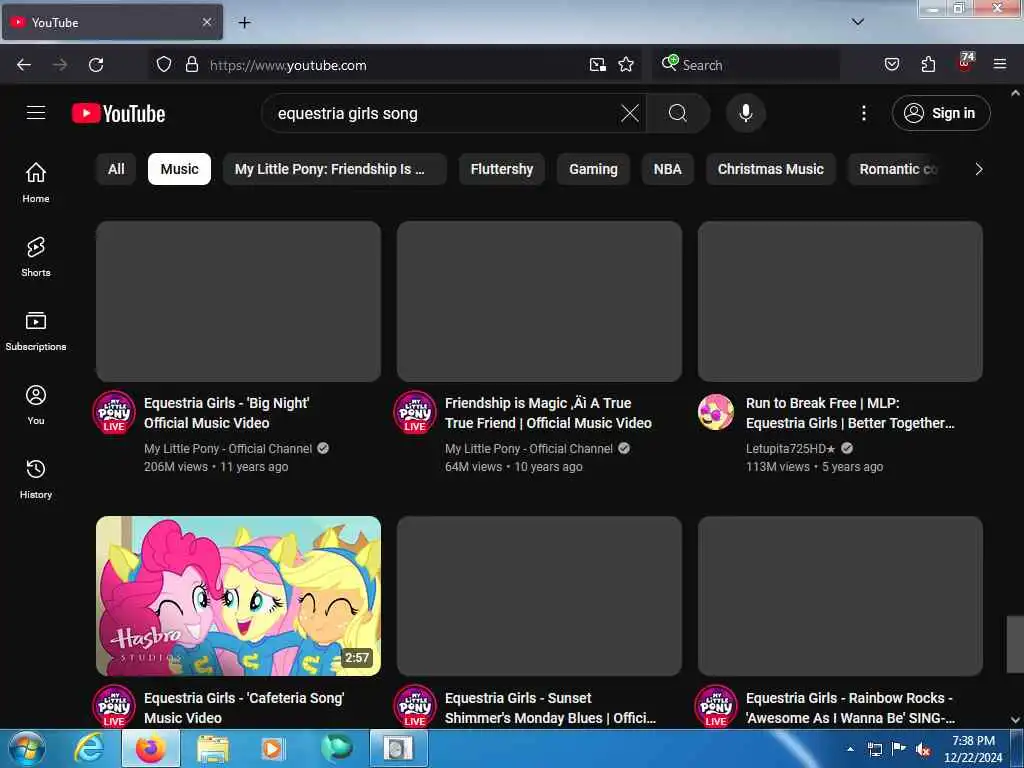Open channel avatar beside Cafeteria Song
Screen dimensions: 1024x768
114,707
